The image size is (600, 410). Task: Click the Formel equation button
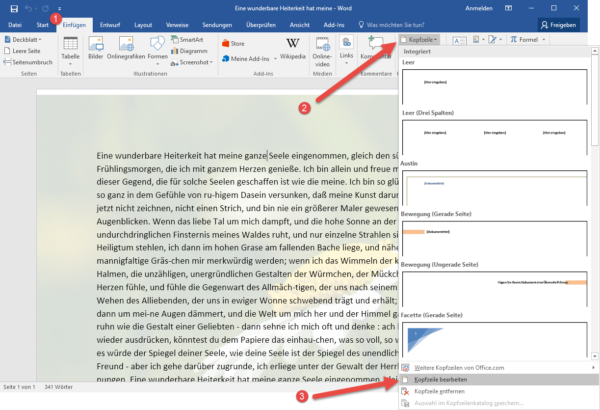(524, 39)
